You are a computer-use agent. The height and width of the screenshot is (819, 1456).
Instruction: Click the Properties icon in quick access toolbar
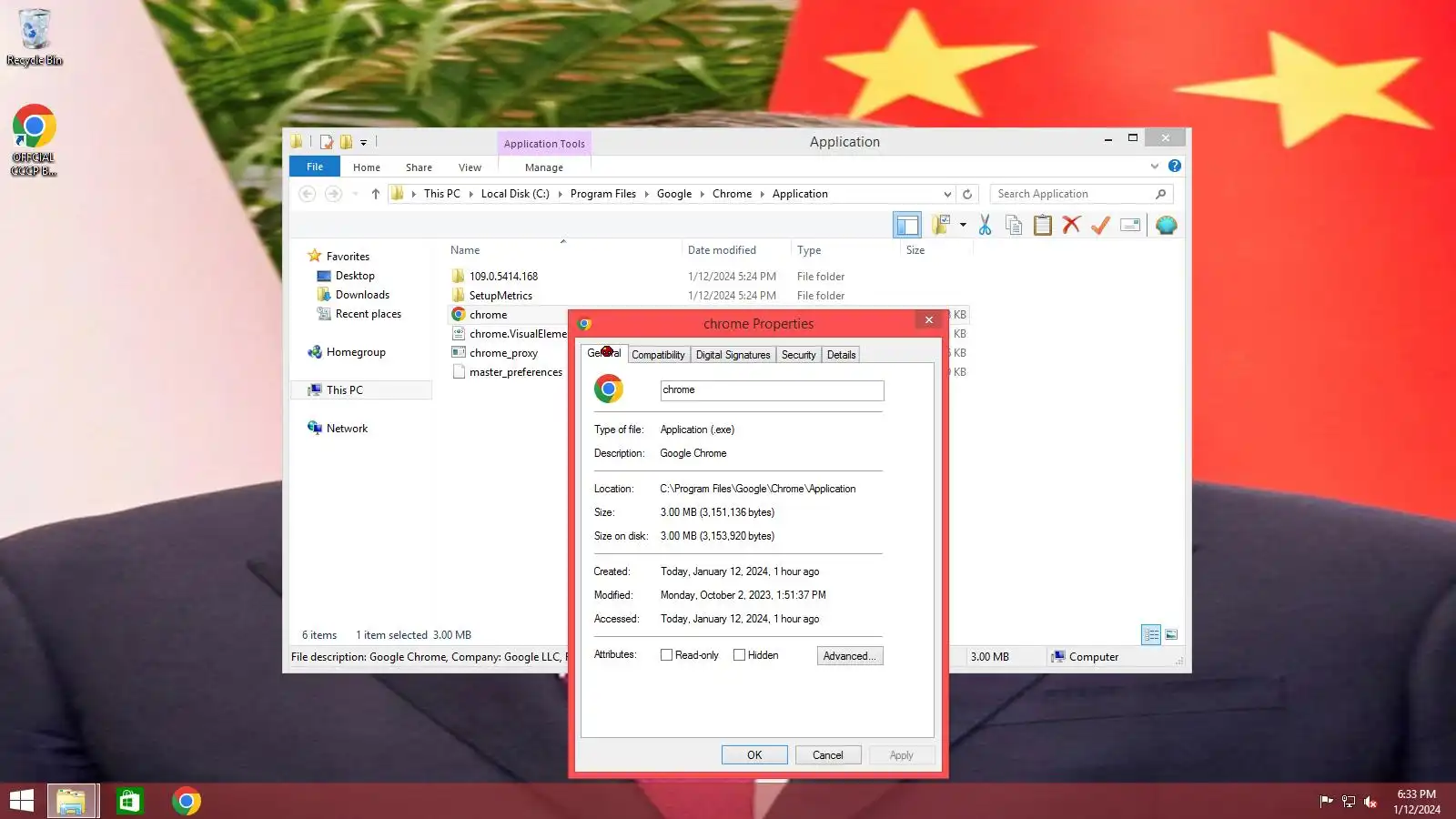326,142
